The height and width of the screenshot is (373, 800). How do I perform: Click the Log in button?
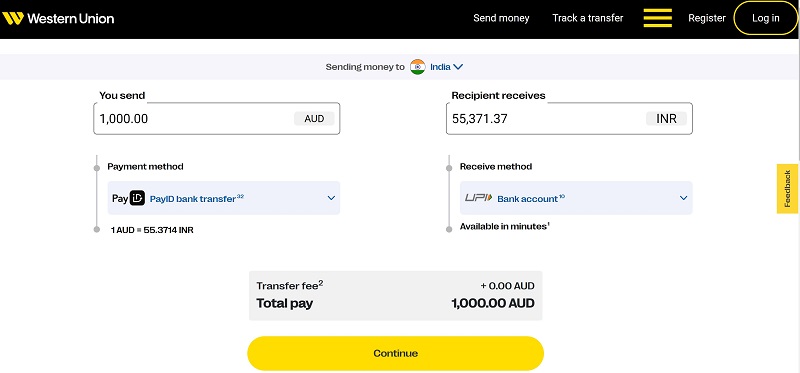tap(765, 18)
